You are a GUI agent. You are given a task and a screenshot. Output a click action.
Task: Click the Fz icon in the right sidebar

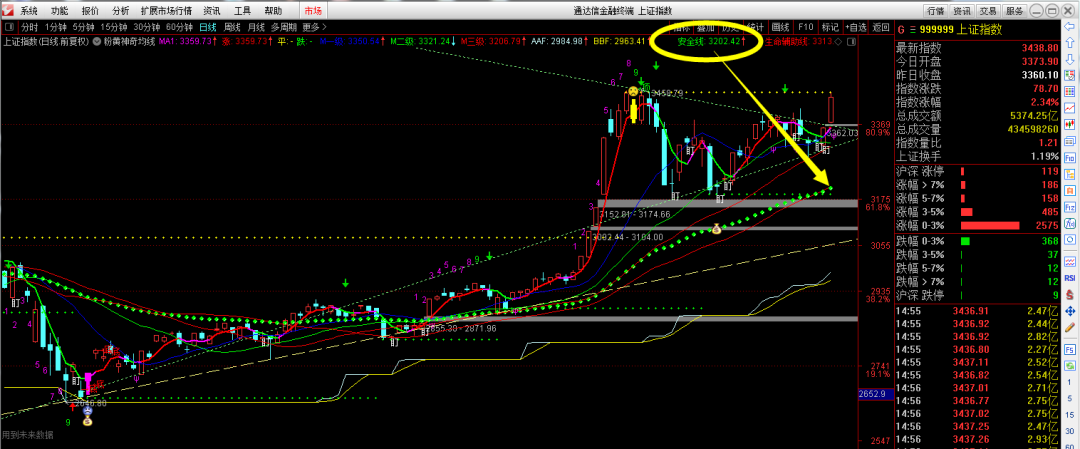click(x=1070, y=205)
